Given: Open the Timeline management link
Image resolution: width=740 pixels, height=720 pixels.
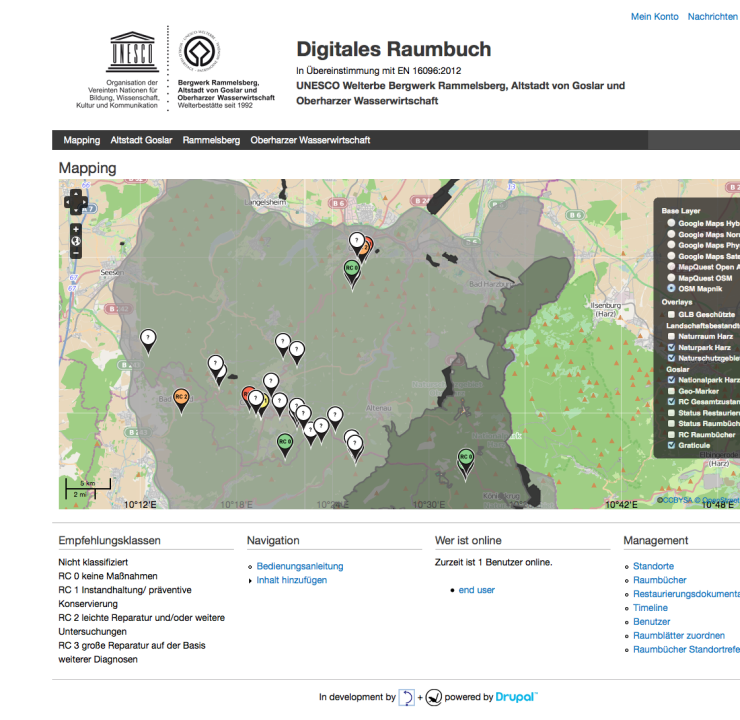Looking at the screenshot, I should pos(650,608).
